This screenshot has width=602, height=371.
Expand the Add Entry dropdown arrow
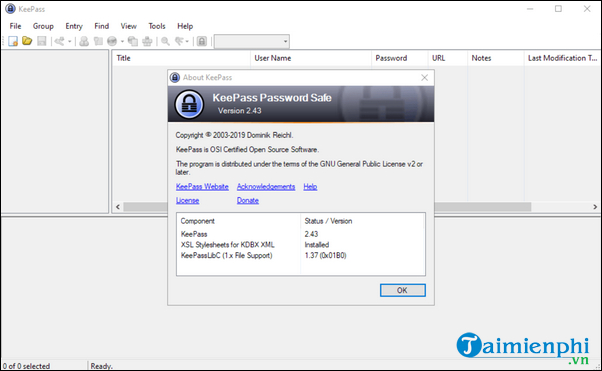pos(69,41)
